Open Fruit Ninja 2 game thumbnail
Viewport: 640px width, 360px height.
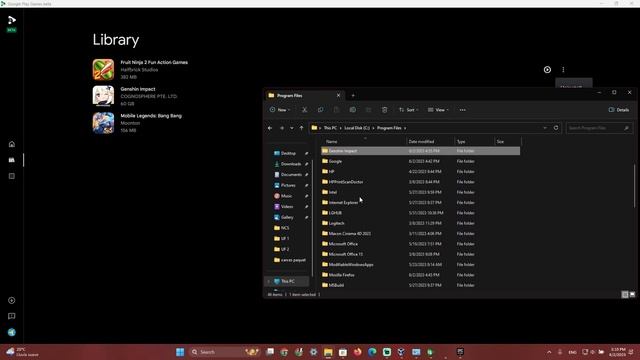pos(103,69)
